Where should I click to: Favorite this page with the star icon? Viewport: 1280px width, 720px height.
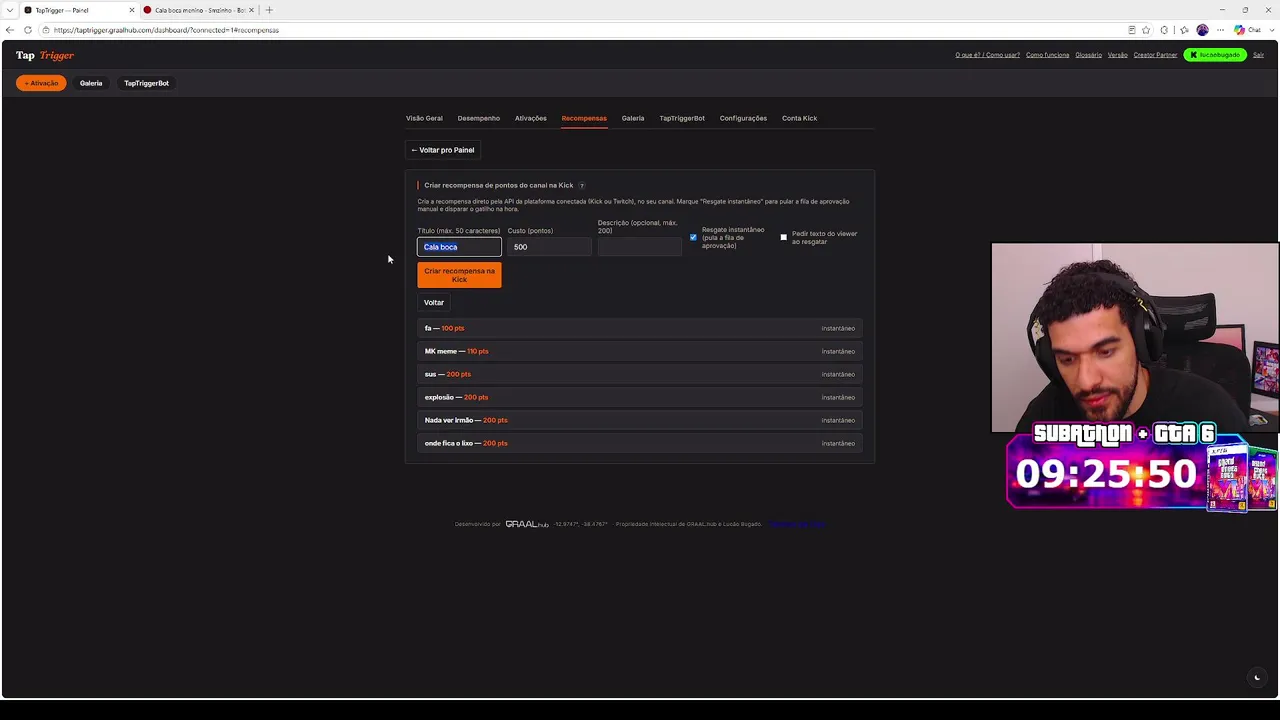pos(1146,30)
